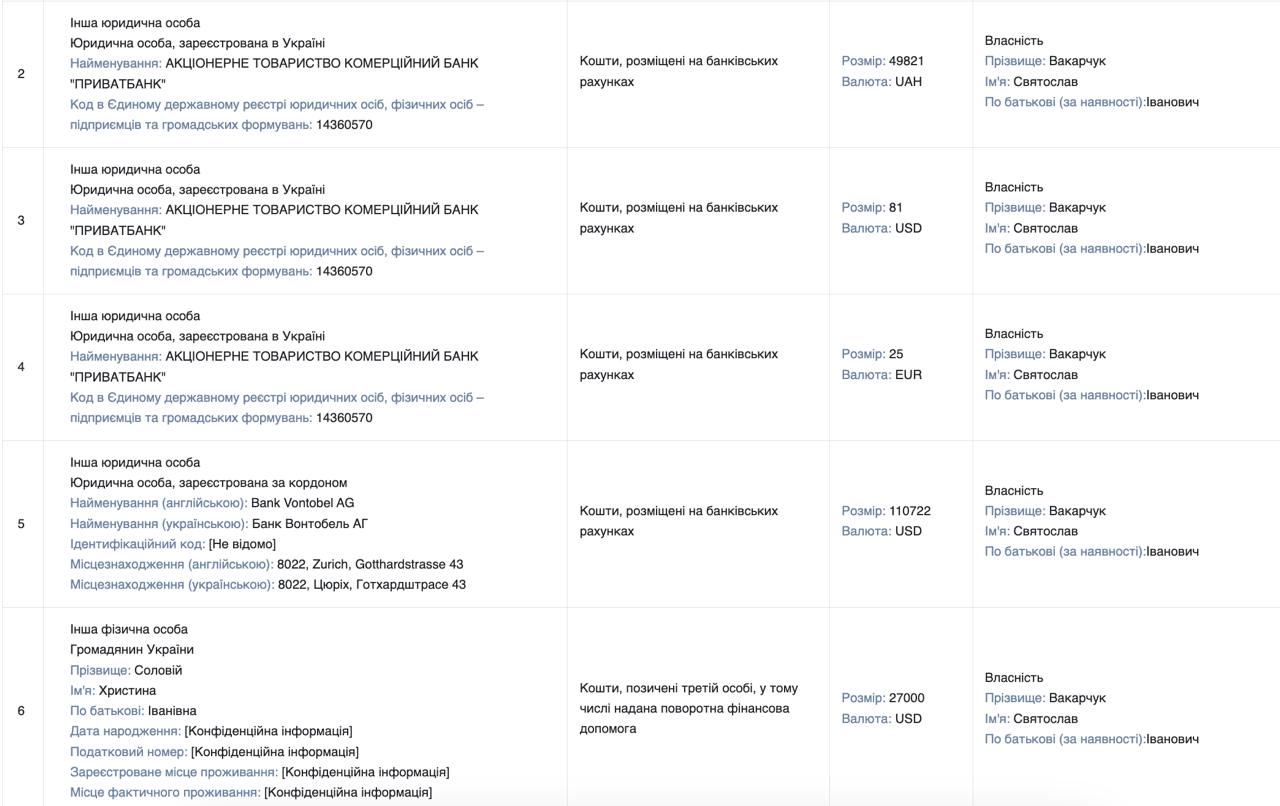
Task: Click the 'Цюріх, Готхардштрасе 43' Ukrainian address
Action: [x=372, y=585]
